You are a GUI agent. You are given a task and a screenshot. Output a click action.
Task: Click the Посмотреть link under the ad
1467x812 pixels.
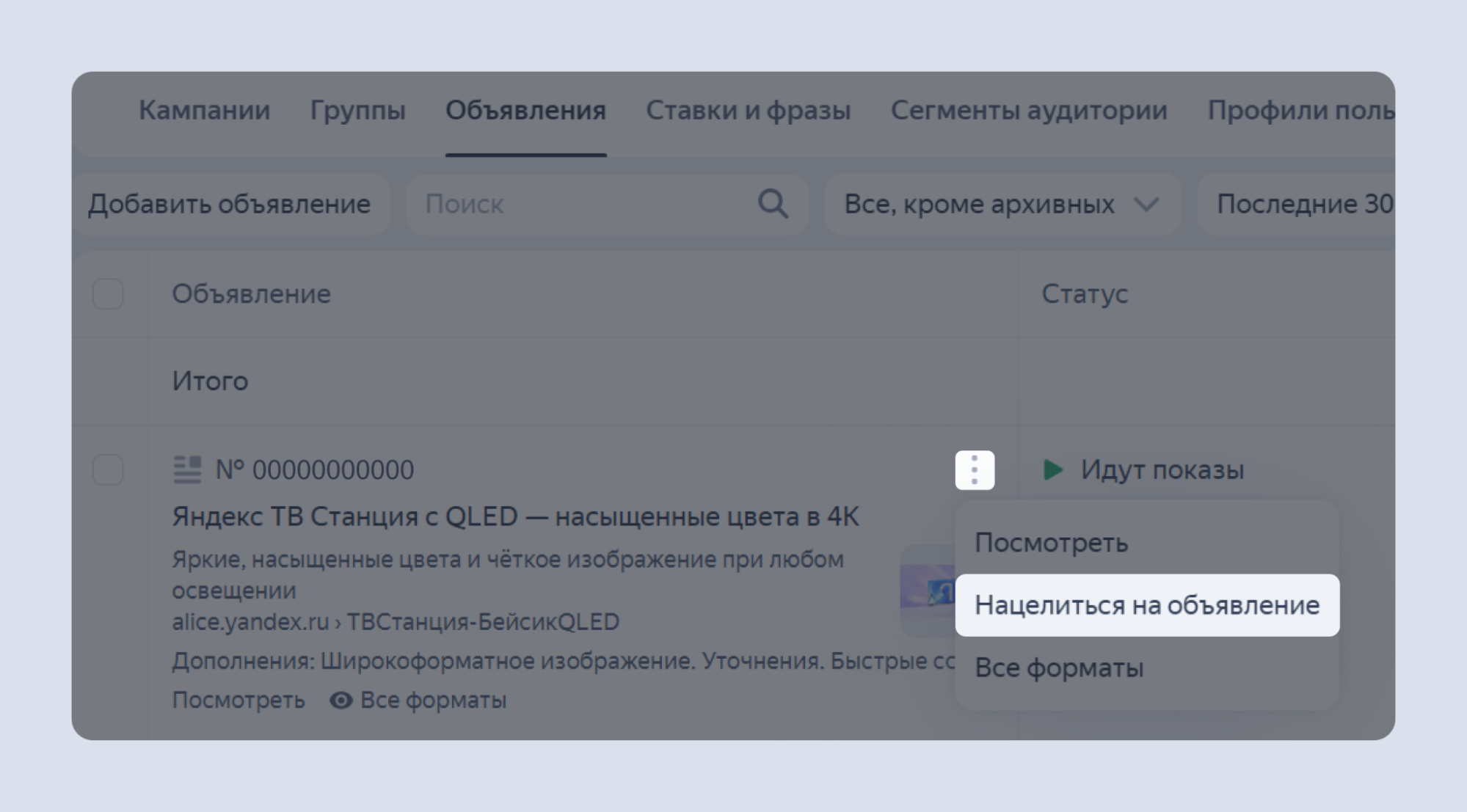[238, 700]
